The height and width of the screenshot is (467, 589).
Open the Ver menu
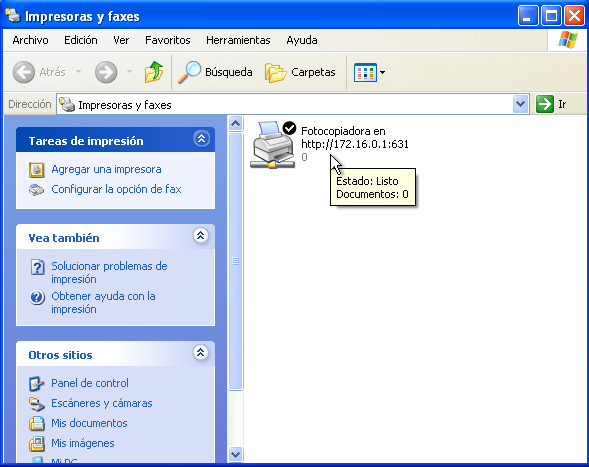[x=121, y=40]
